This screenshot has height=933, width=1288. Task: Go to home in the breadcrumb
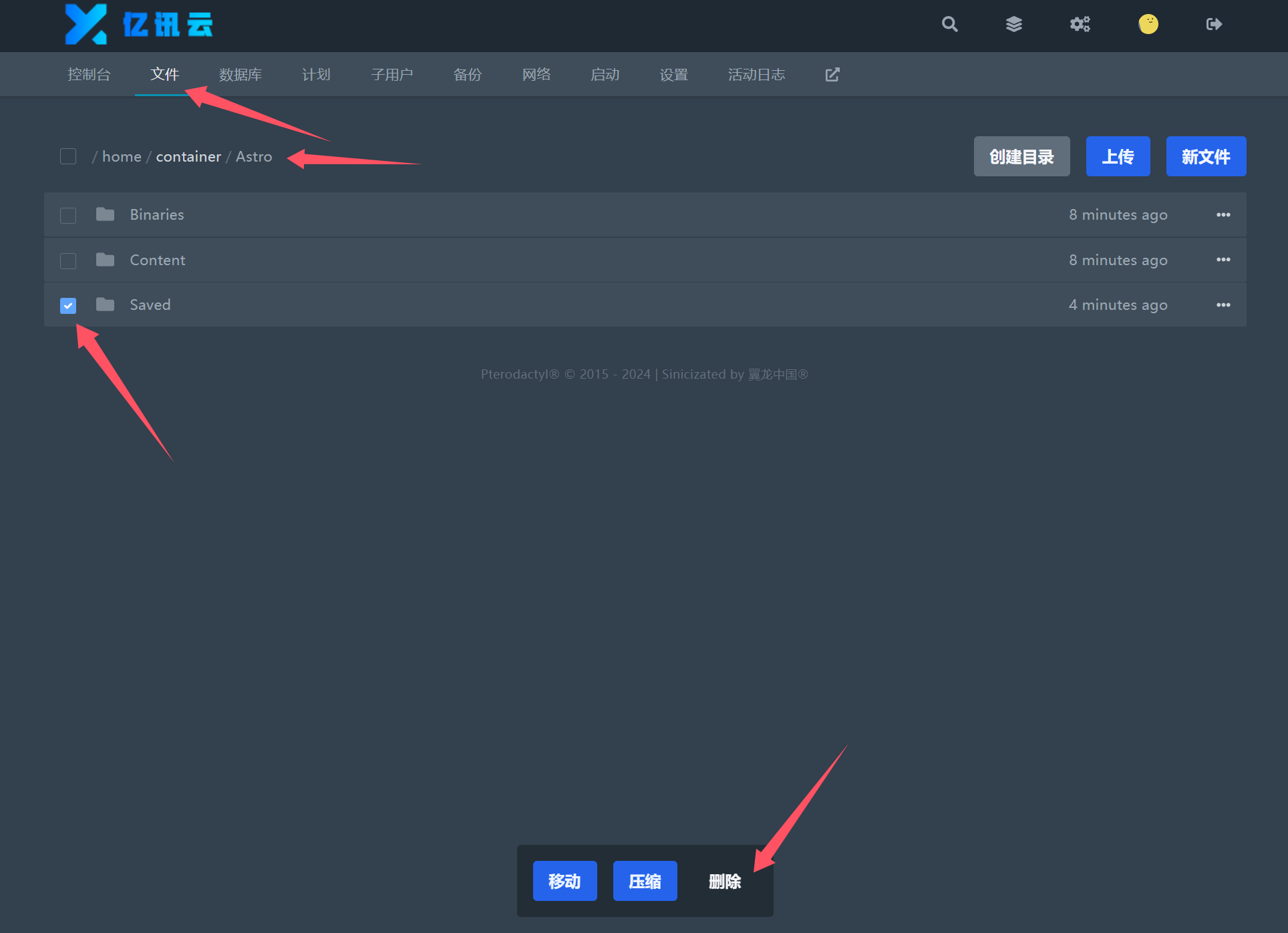tap(122, 156)
